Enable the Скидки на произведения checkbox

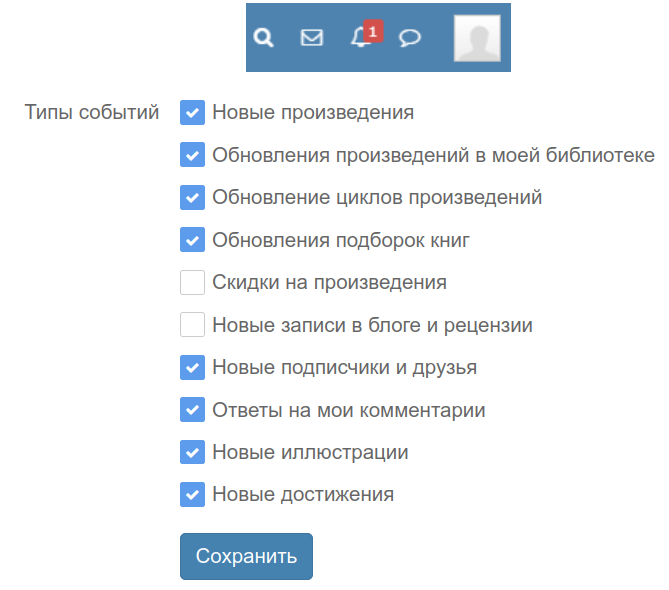pyautogui.click(x=193, y=283)
